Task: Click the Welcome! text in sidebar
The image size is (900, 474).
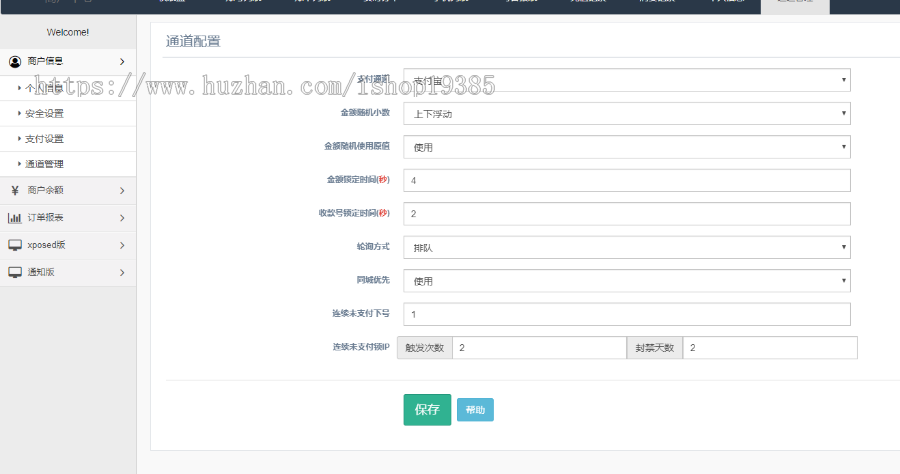Action: coord(68,32)
